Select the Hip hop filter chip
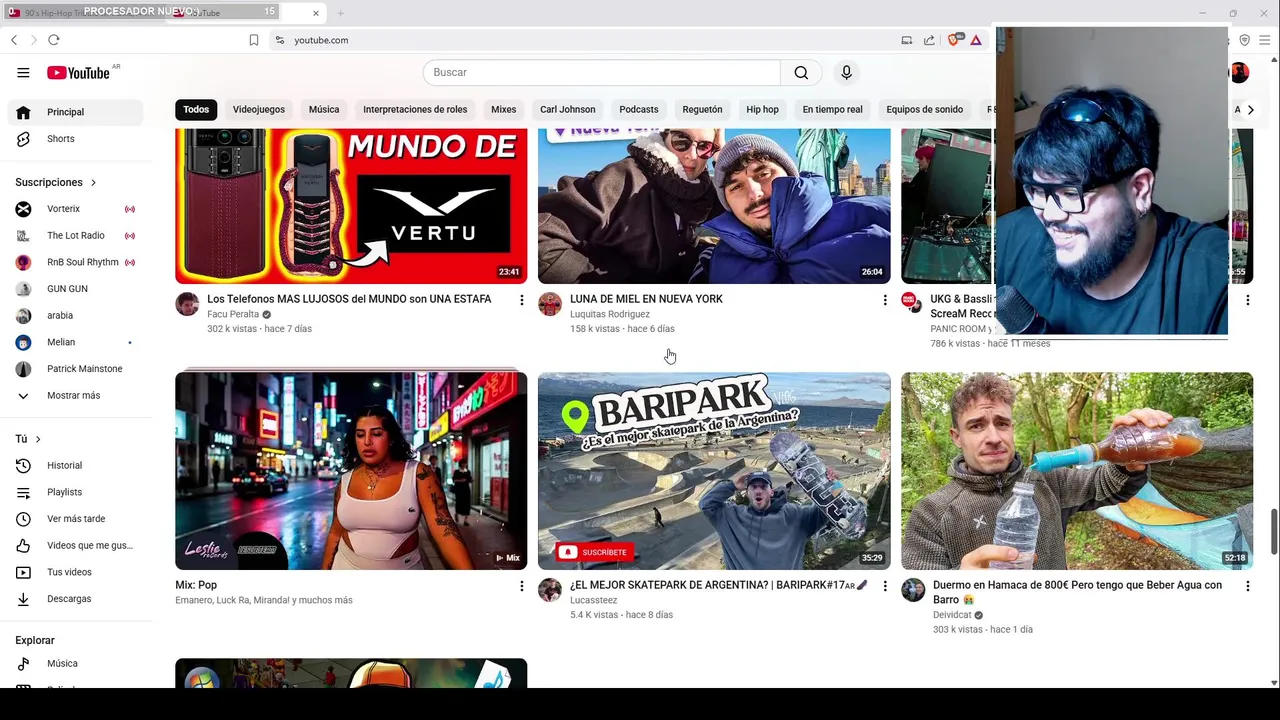1280x720 pixels. [762, 110]
